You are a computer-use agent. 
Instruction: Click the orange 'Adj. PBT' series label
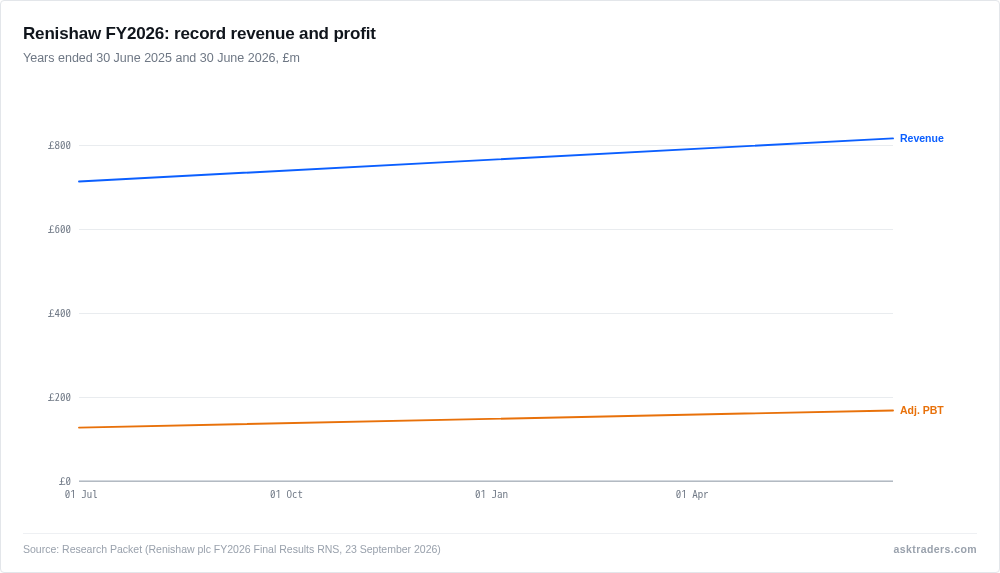(x=922, y=410)
